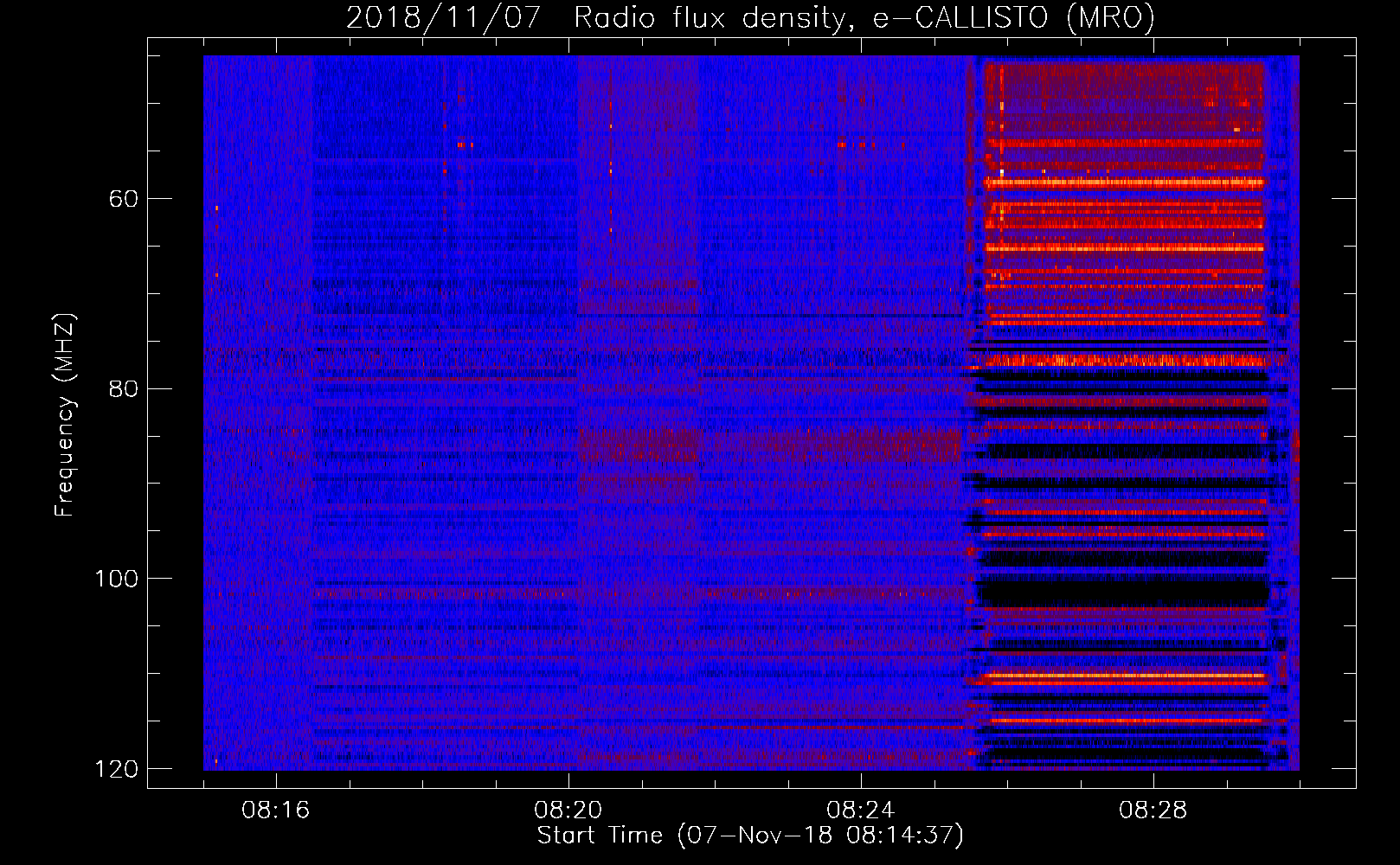
Task: Click the "Frequency (MHZ)" axis label
Action: pyautogui.click(x=65, y=415)
